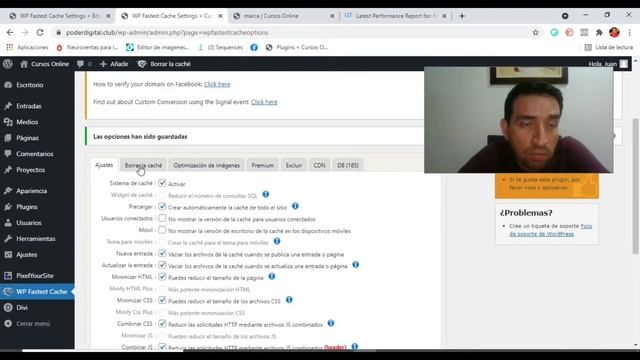640x360 pixels.
Task: Click the PixelYourSite sidebar icon
Action: (x=8, y=276)
